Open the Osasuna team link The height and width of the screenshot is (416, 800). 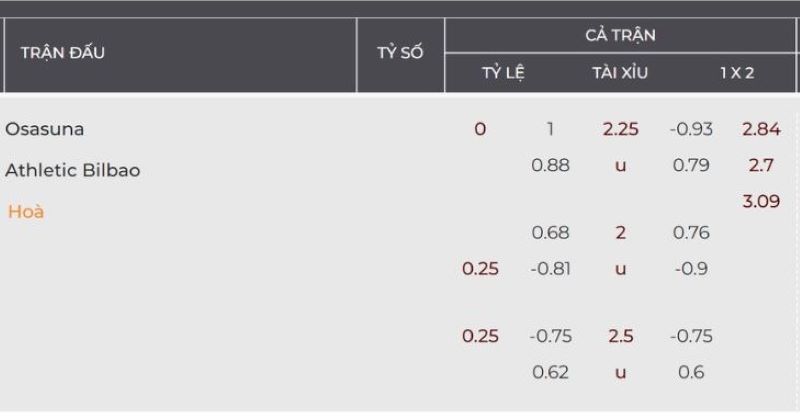pyautogui.click(x=45, y=129)
